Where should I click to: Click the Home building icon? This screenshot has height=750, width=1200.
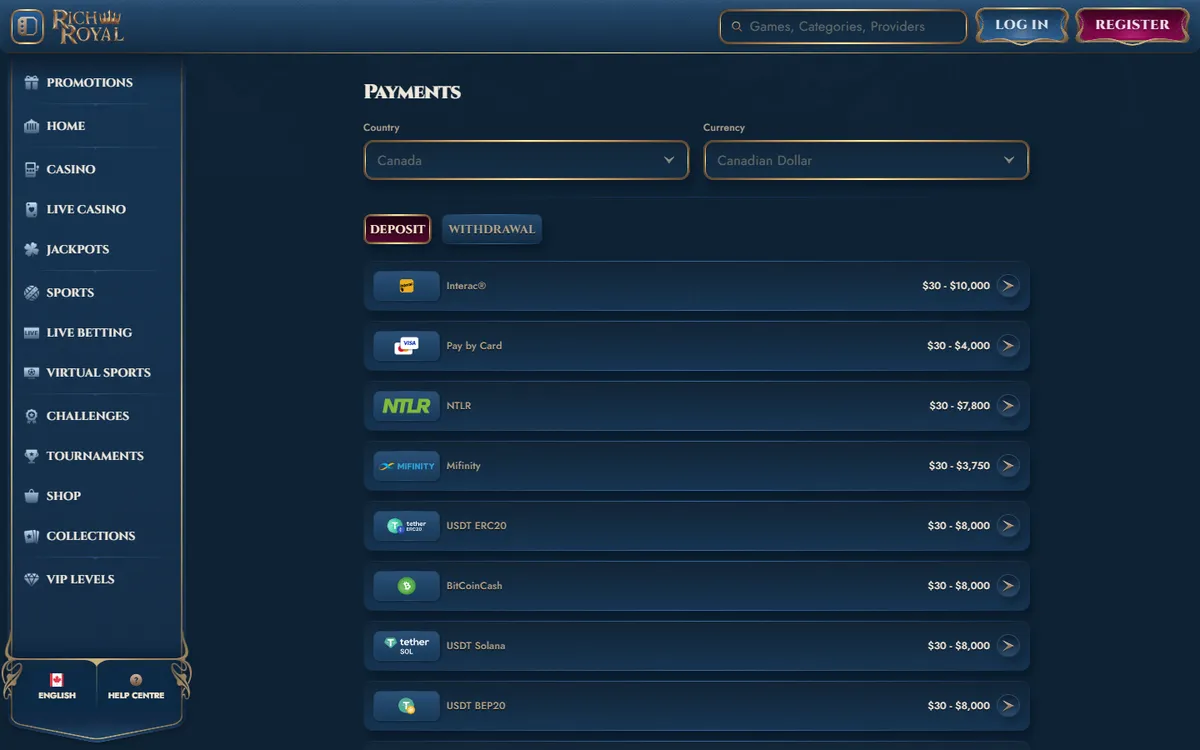[x=31, y=126]
